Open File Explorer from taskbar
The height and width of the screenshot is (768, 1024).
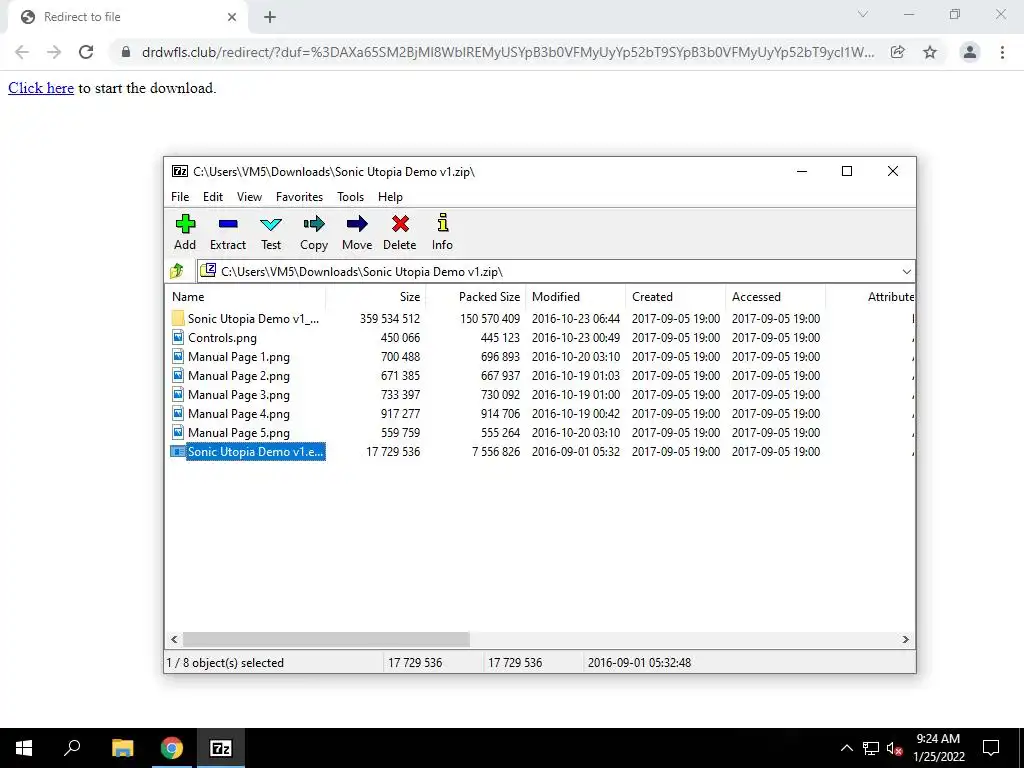[122, 748]
